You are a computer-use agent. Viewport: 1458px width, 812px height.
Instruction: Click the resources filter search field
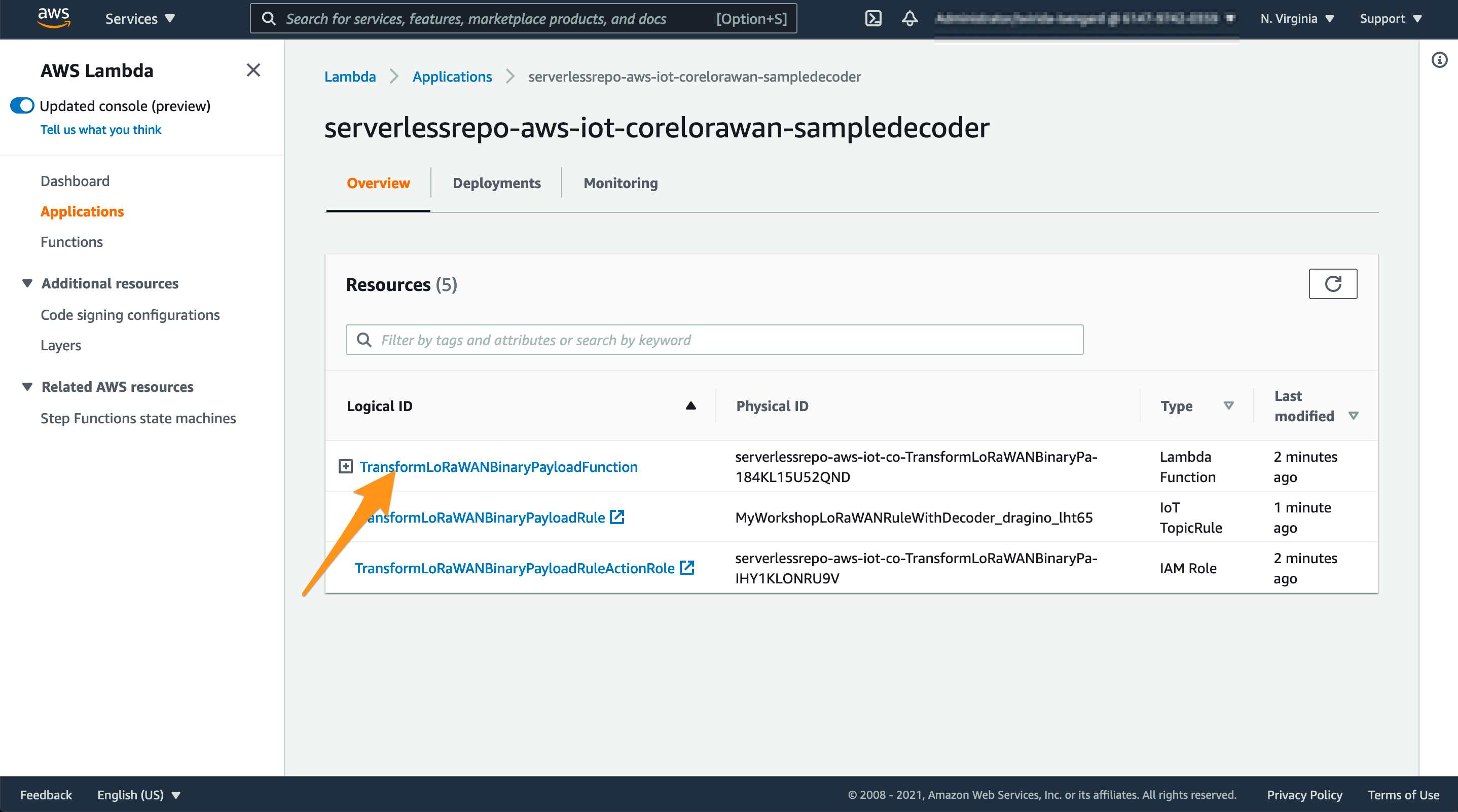click(714, 340)
